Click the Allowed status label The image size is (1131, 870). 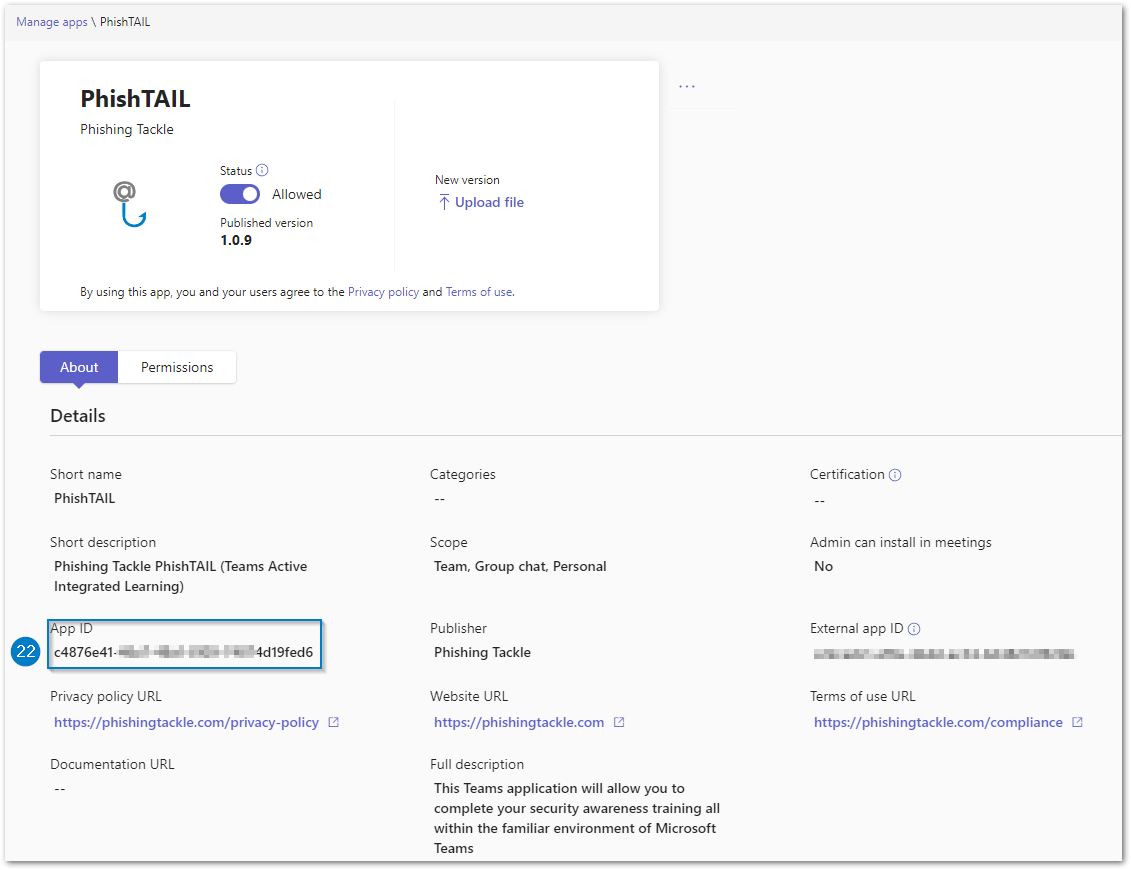click(x=296, y=194)
